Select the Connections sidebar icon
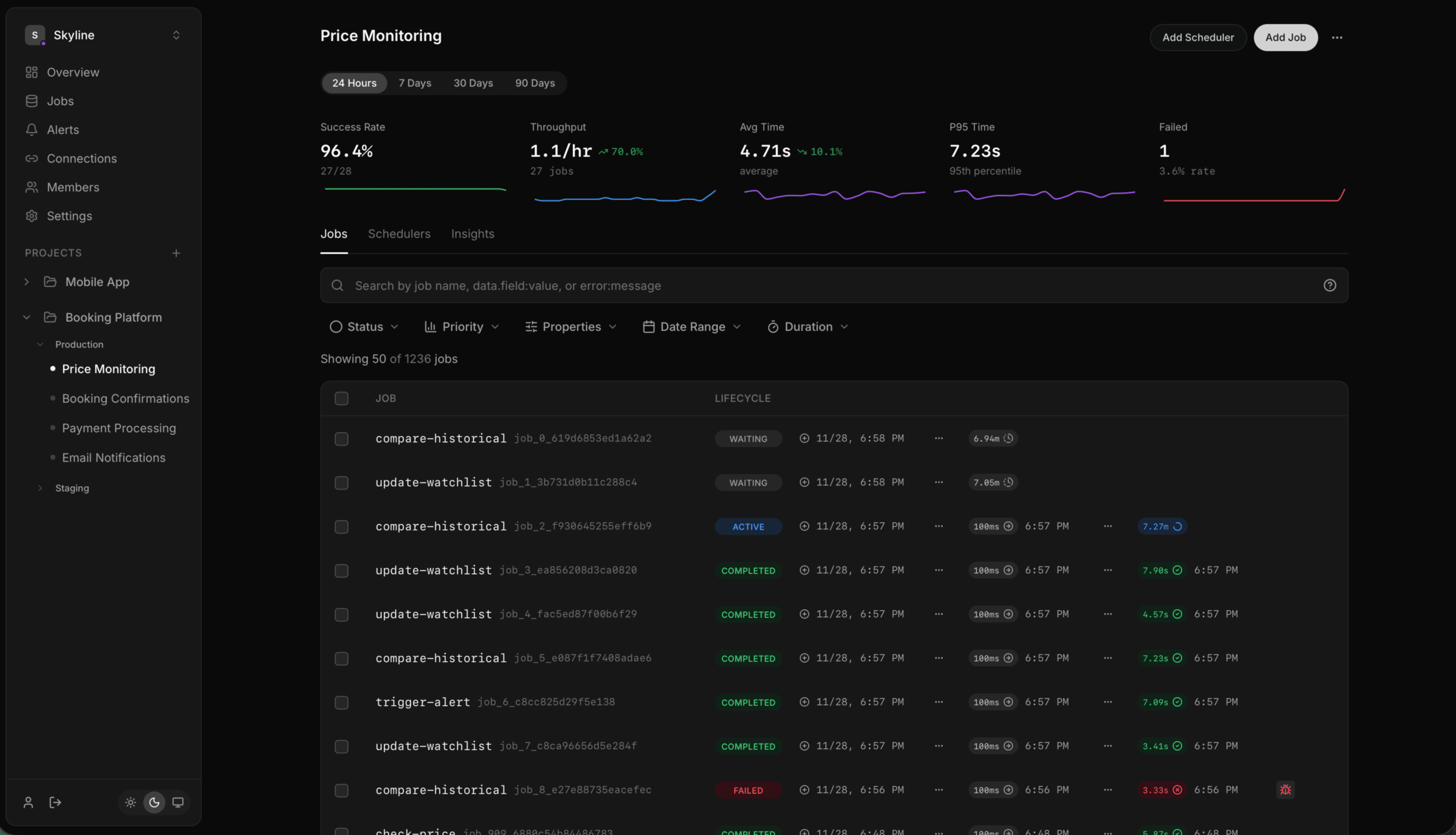This screenshot has height=835, width=1456. [32, 158]
